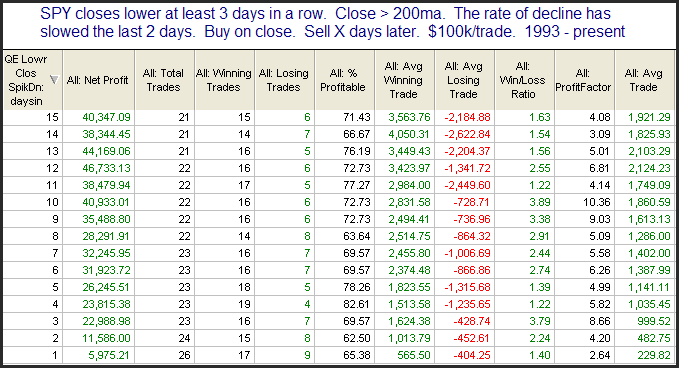The image size is (679, 368).
Task: Select the daysin value 10 row label
Action: tap(52, 202)
